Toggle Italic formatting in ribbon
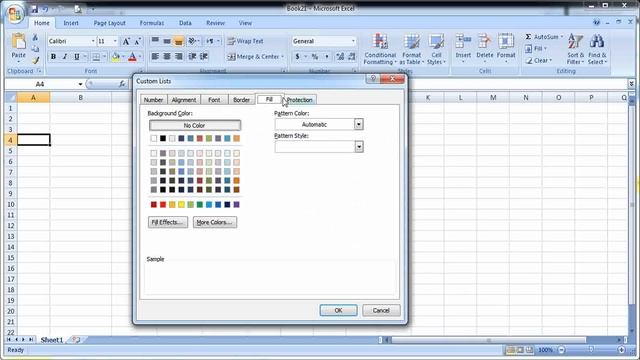Screen dimensions: 640x360 tap(64, 57)
